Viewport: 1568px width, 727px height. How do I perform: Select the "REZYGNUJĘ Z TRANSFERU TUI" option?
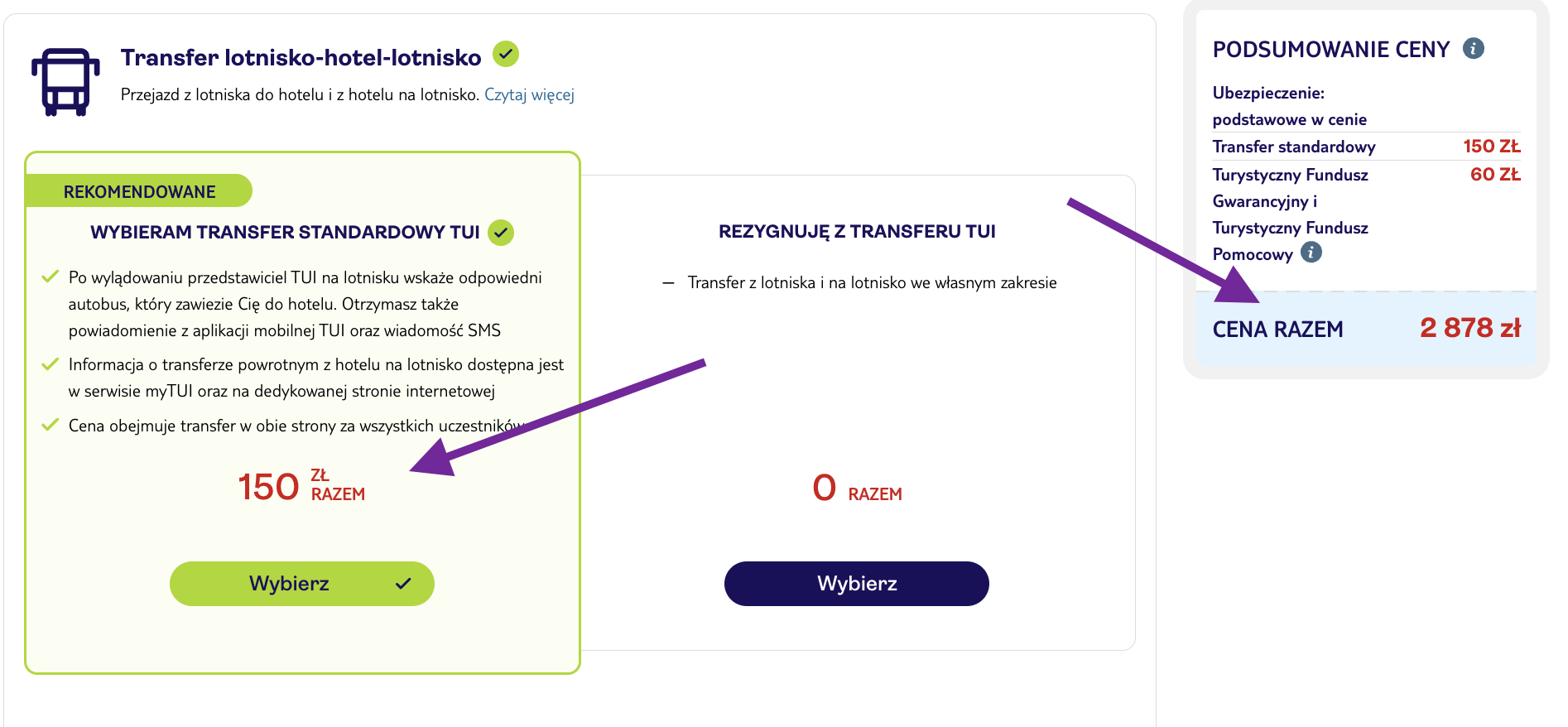(856, 583)
